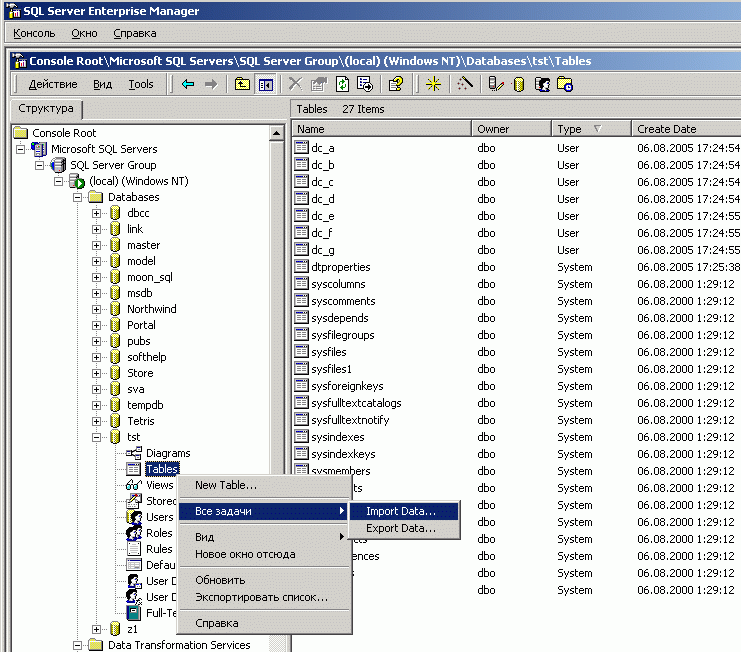
Task: Click the Run a Wizard wand icon
Action: [465, 85]
